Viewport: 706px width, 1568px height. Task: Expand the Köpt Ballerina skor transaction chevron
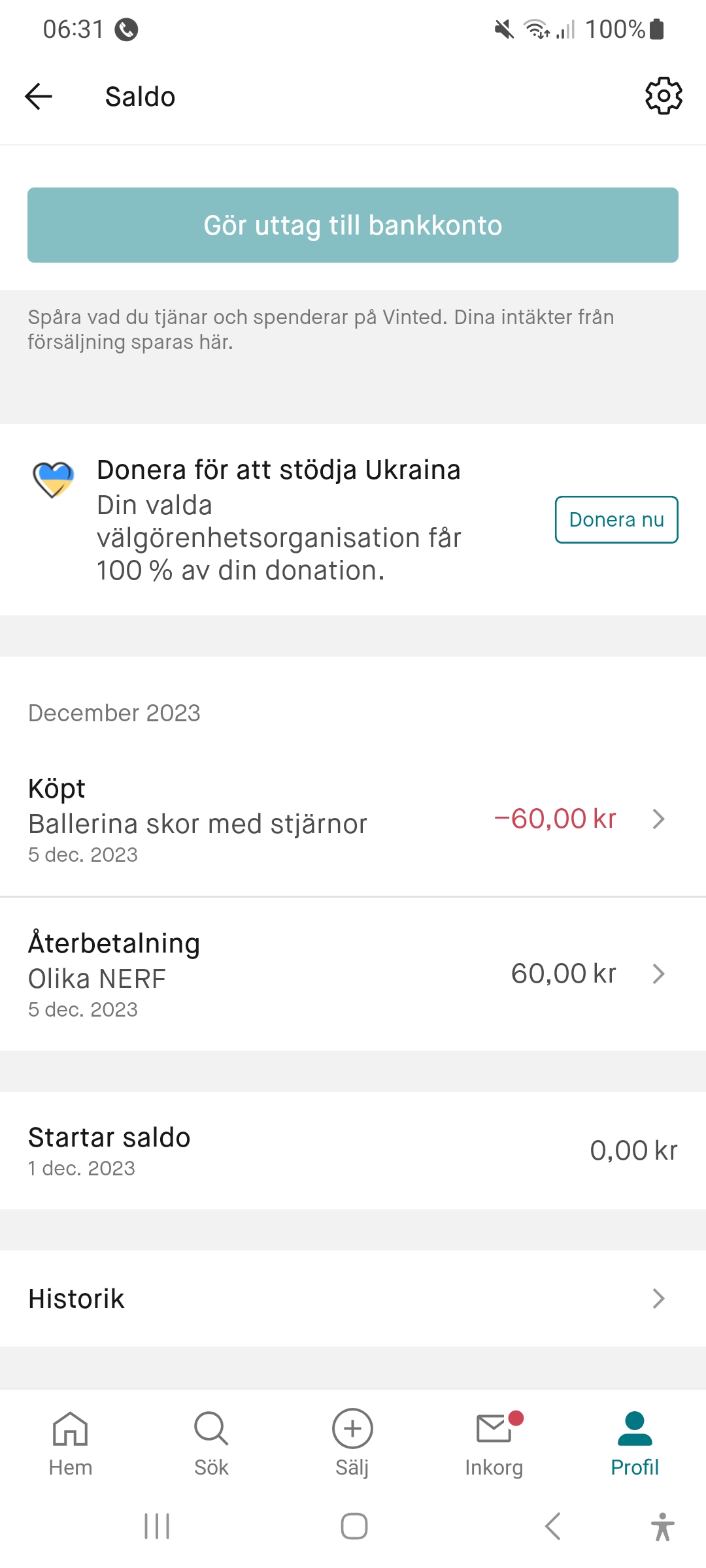click(658, 819)
